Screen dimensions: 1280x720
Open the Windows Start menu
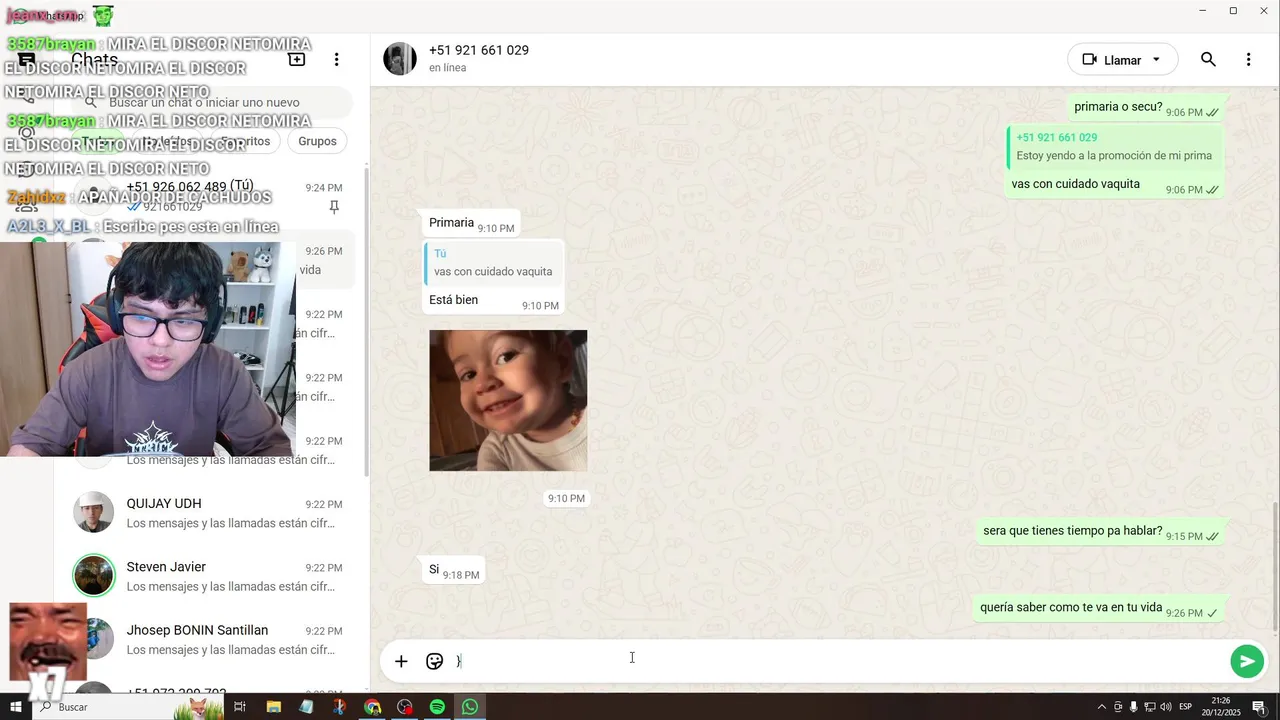[15, 707]
